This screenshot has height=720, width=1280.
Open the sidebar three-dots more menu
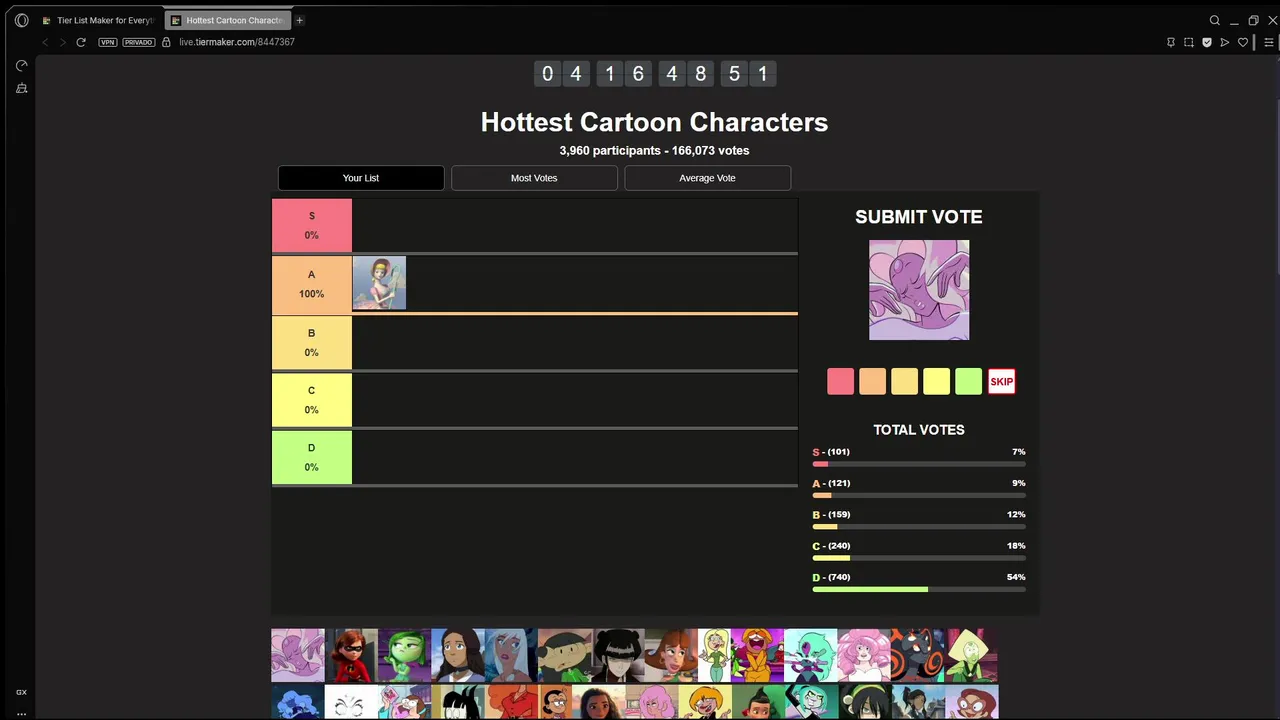(21, 713)
